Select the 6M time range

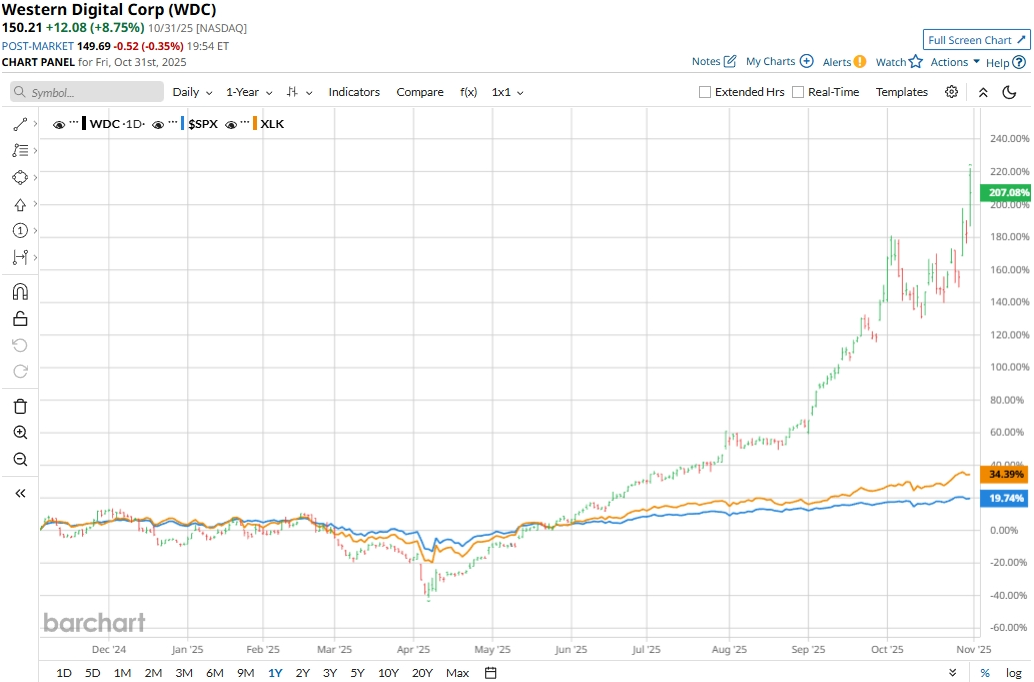(215, 673)
